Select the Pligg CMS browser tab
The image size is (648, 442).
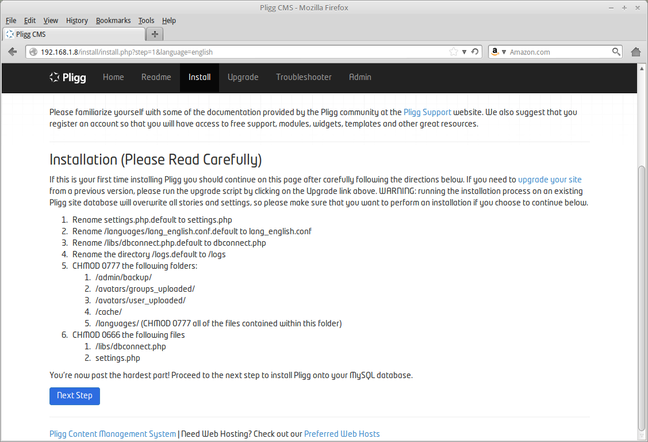74,34
